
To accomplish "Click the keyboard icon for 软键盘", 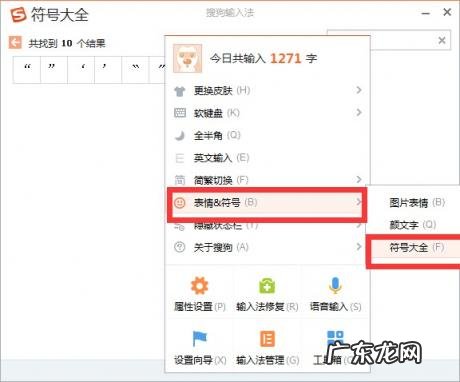I will click(x=180, y=113).
